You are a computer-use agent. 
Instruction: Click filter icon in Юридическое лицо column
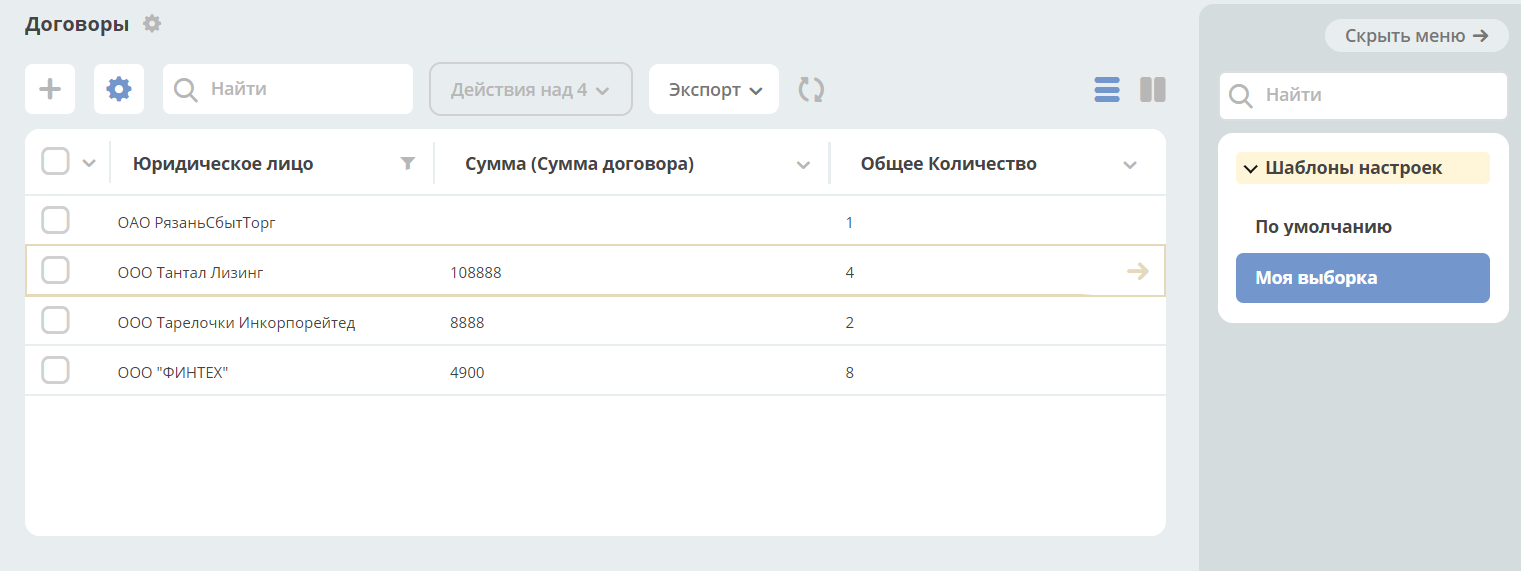pyautogui.click(x=408, y=163)
